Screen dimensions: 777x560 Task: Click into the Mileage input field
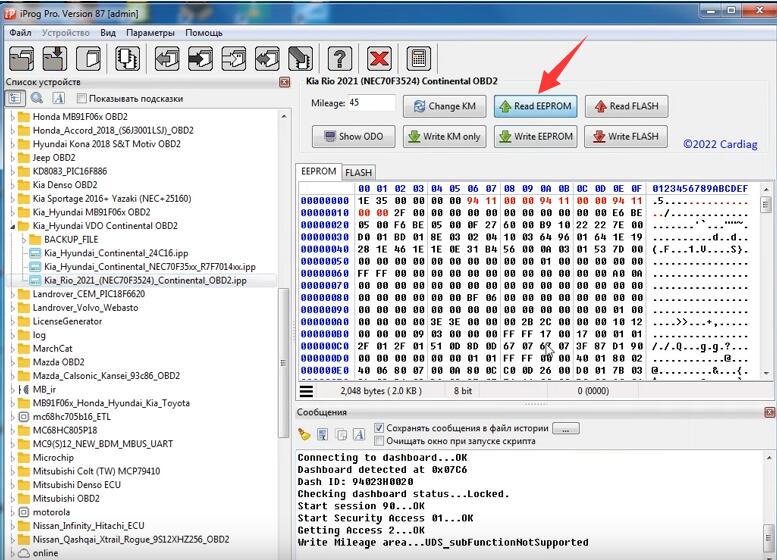pyautogui.click(x=372, y=103)
